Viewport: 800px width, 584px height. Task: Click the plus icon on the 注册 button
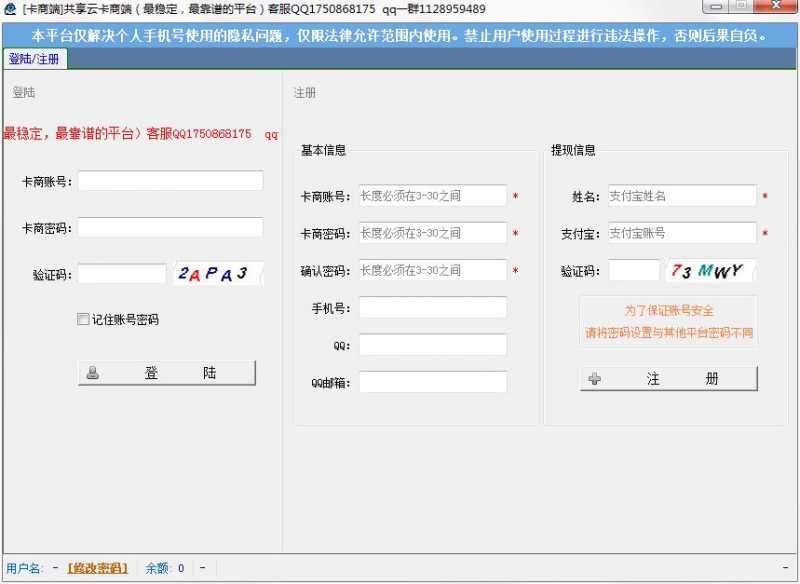[592, 378]
